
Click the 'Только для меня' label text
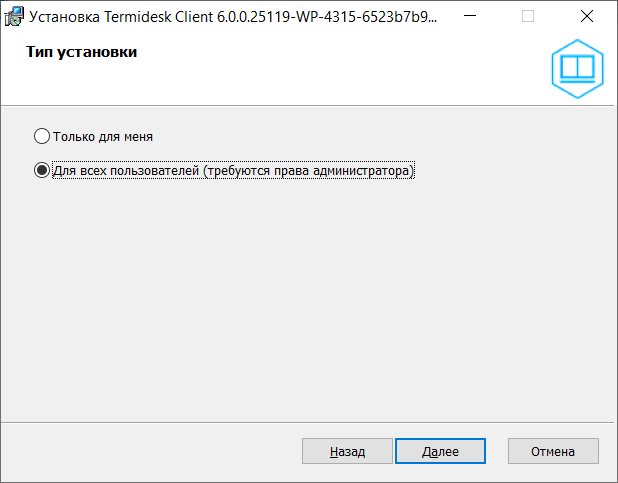point(103,136)
